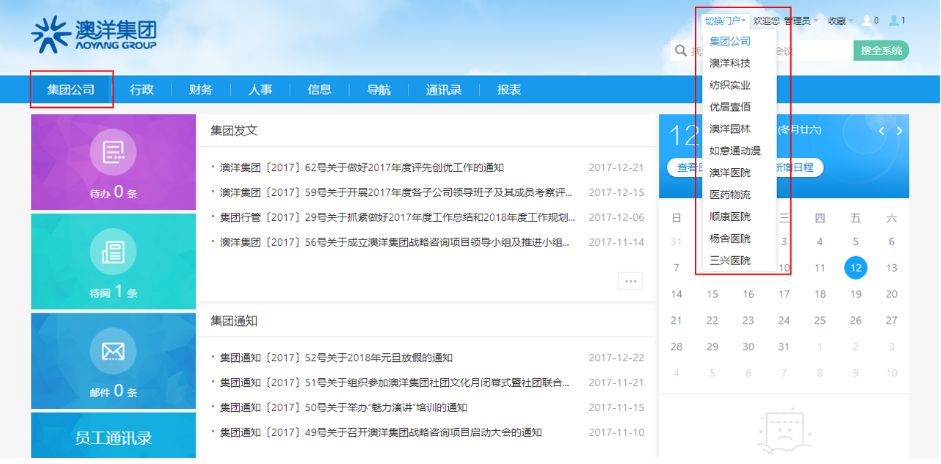Open the 管理员 user dropdown
941x464 pixels.
(801, 21)
